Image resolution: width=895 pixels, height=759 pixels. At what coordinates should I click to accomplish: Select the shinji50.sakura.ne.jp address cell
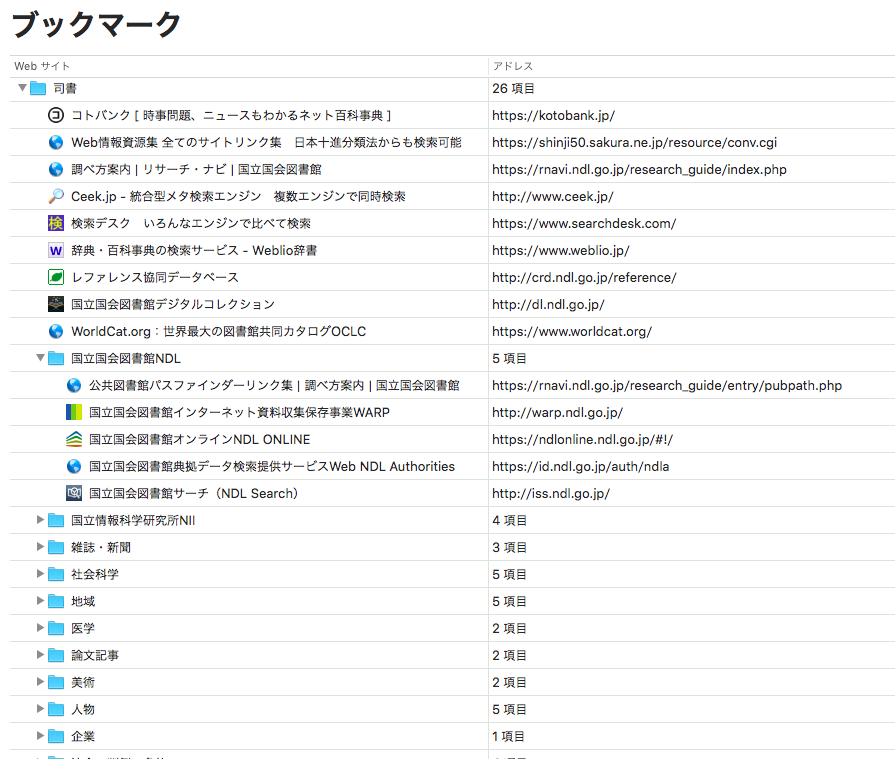pyautogui.click(x=635, y=142)
